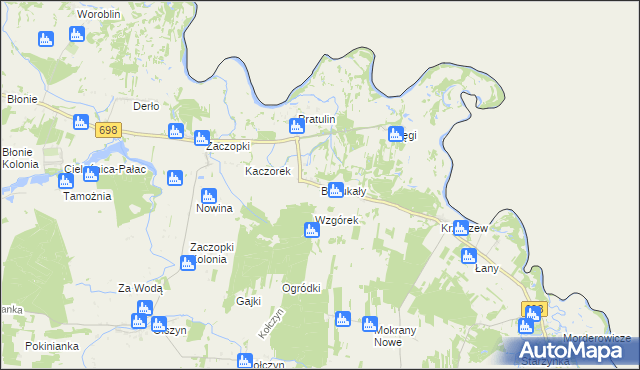640x370 pixels.
Task: Click the factory marker covering lower-right road shield
Action: click(533, 313)
